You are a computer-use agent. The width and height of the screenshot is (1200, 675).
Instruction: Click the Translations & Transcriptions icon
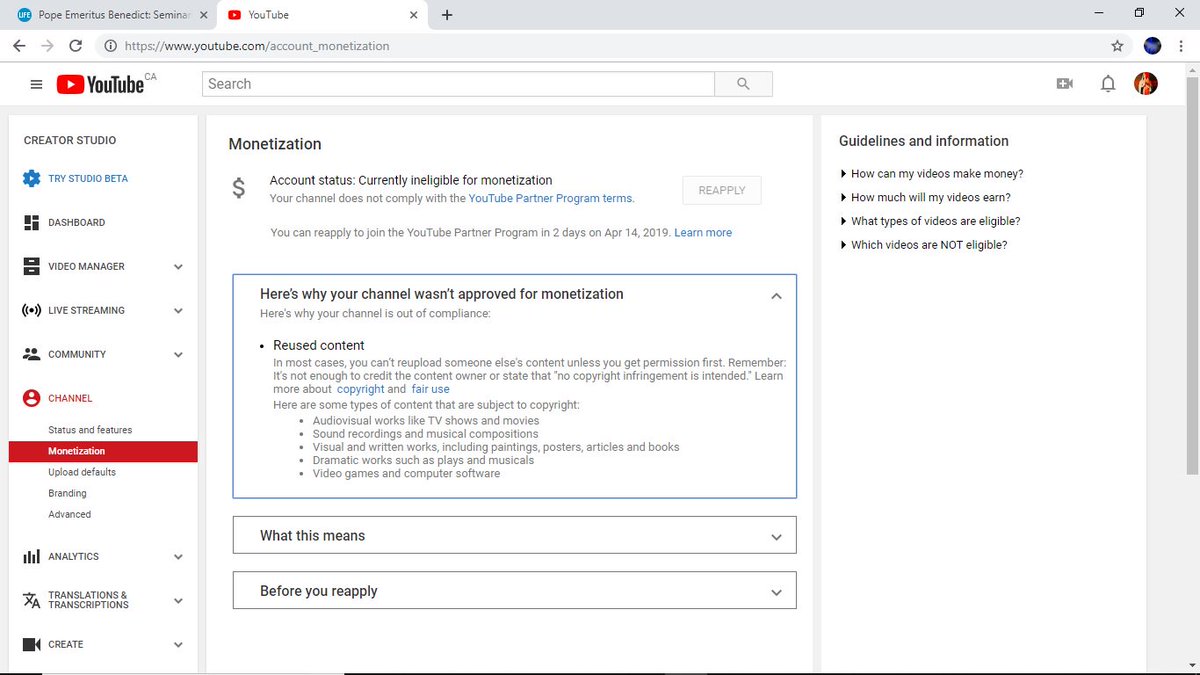[31, 600]
